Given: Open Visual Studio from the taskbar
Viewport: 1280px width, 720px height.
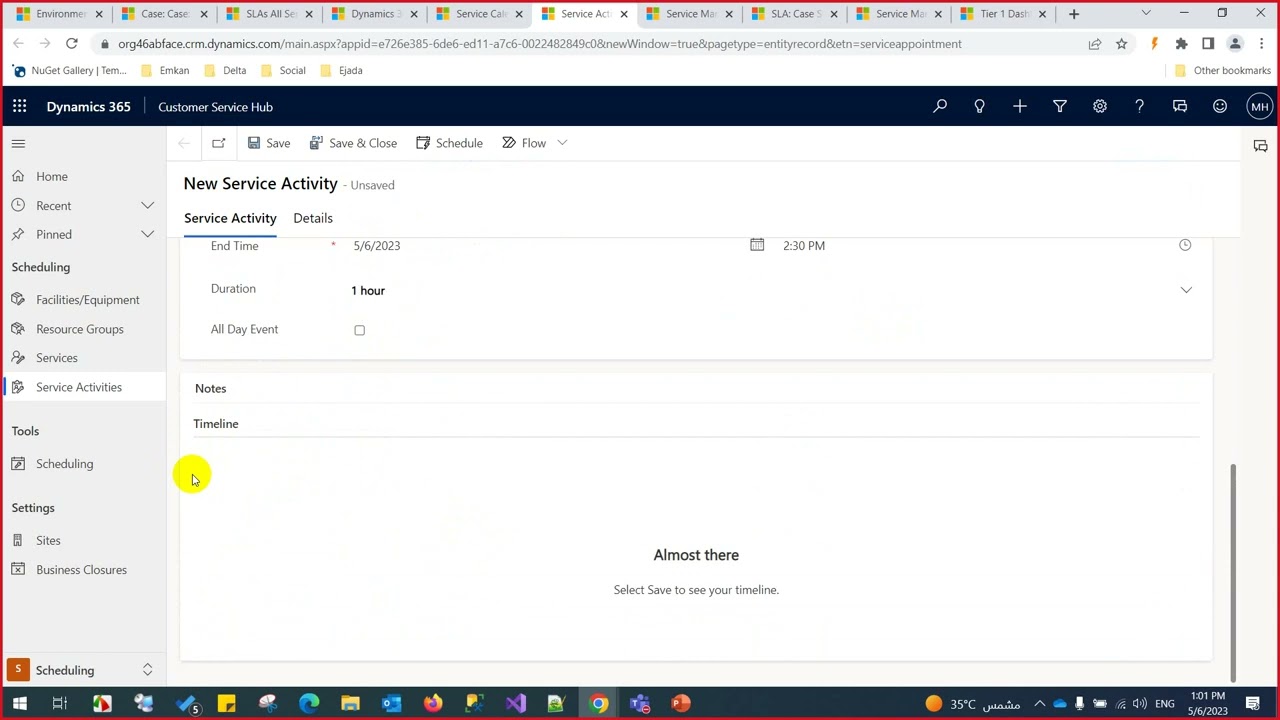Looking at the screenshot, I should pyautogui.click(x=515, y=703).
